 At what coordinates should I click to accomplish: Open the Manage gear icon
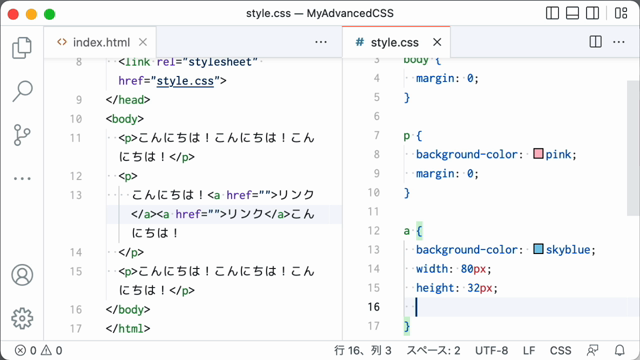point(22,318)
